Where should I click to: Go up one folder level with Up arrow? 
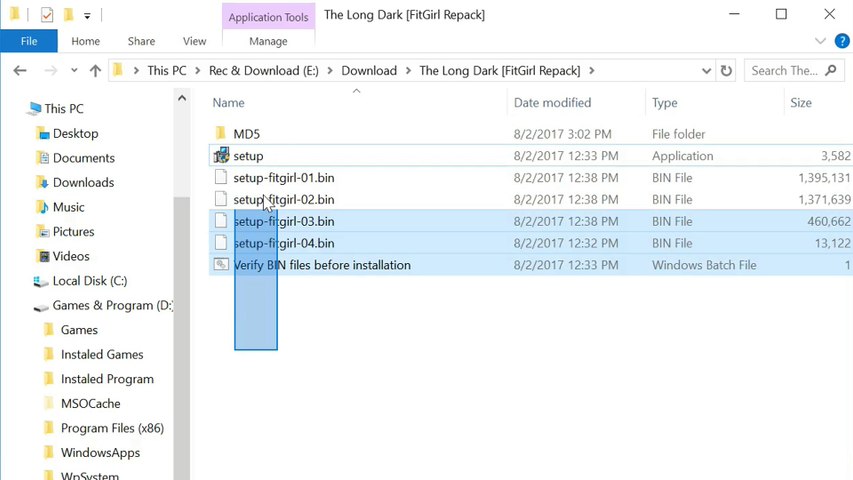[x=95, y=71]
